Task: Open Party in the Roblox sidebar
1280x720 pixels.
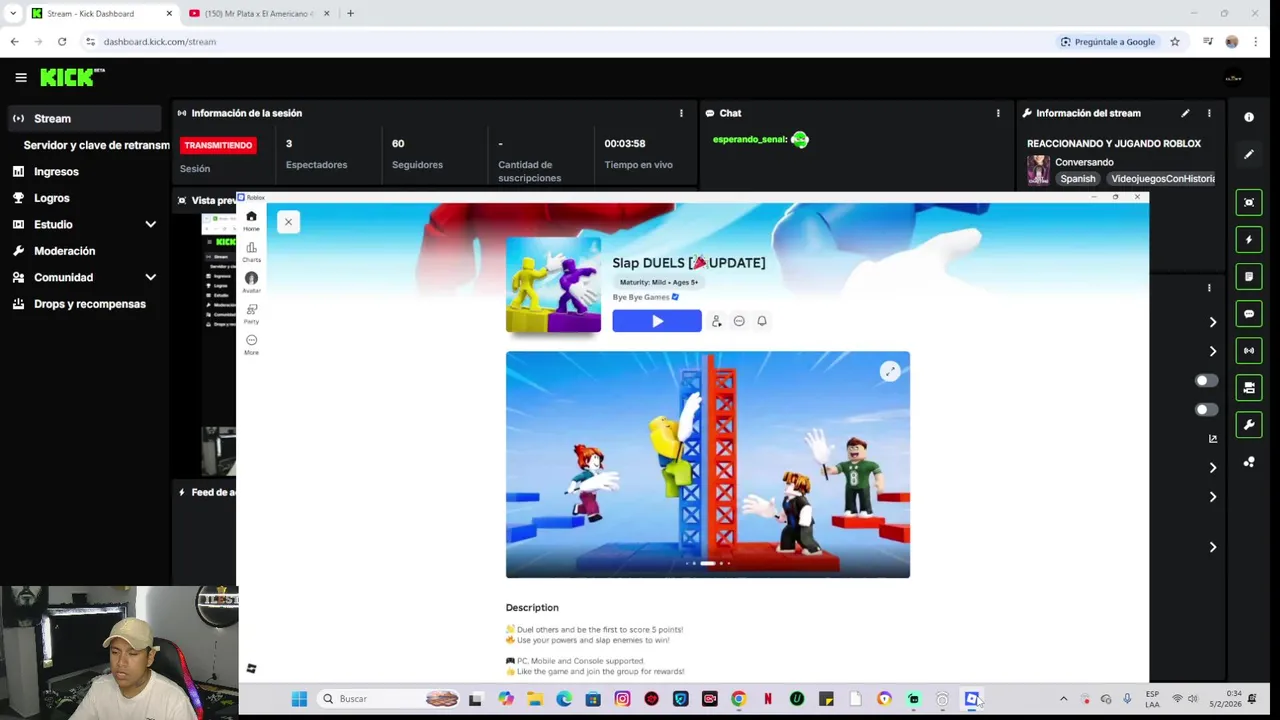Action: pos(251,314)
